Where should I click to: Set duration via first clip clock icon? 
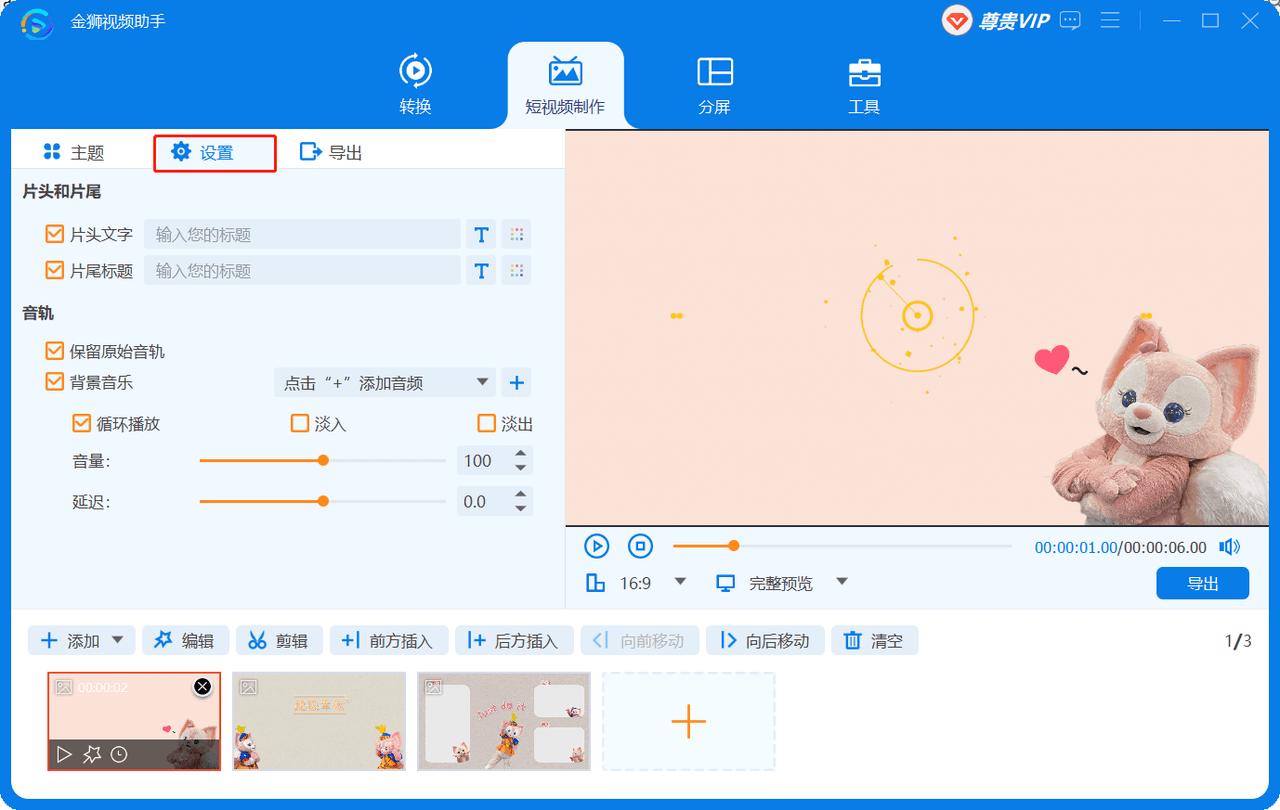click(119, 754)
